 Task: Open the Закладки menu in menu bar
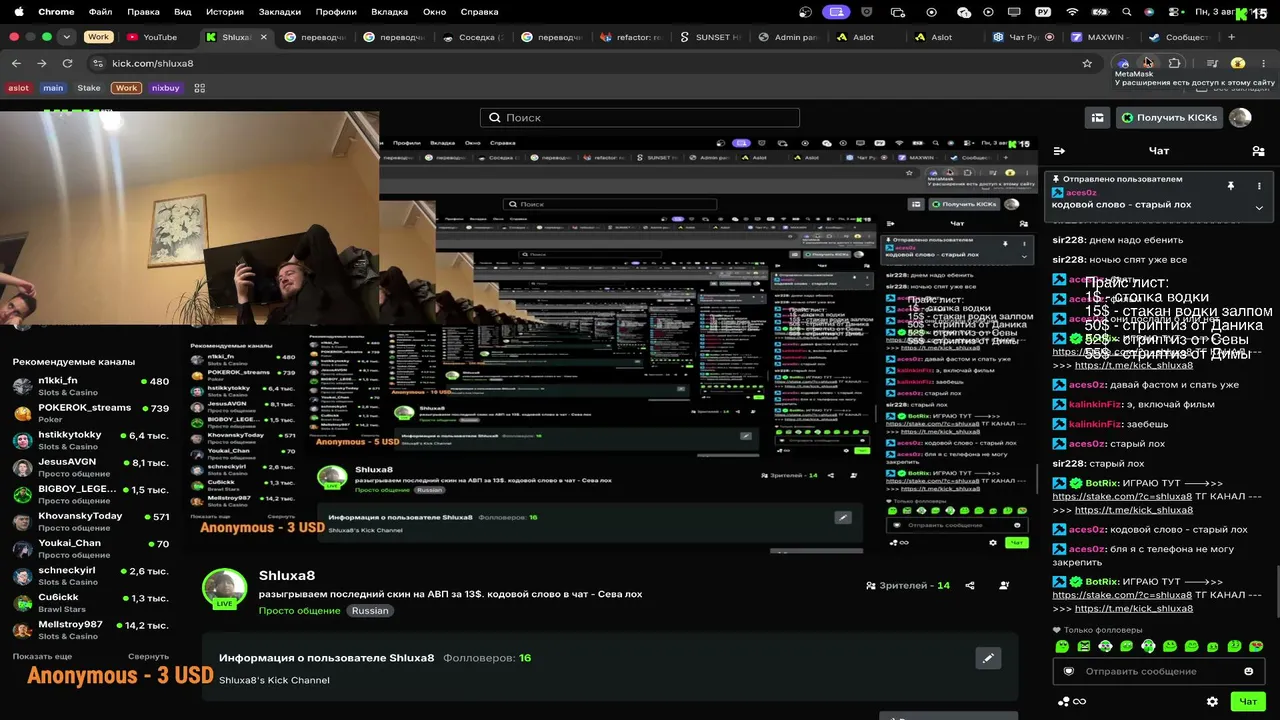280,12
